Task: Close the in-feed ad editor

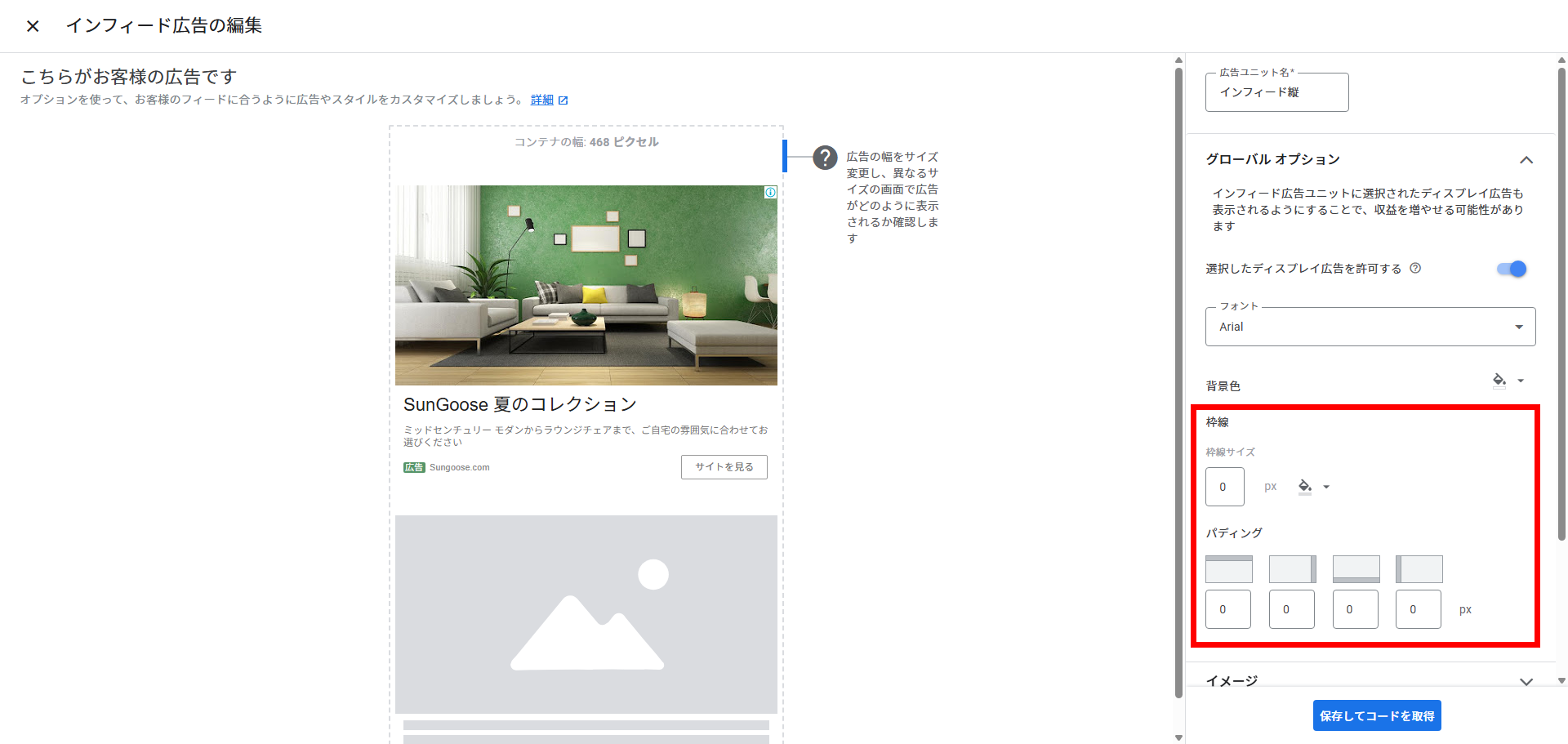Action: click(x=33, y=26)
